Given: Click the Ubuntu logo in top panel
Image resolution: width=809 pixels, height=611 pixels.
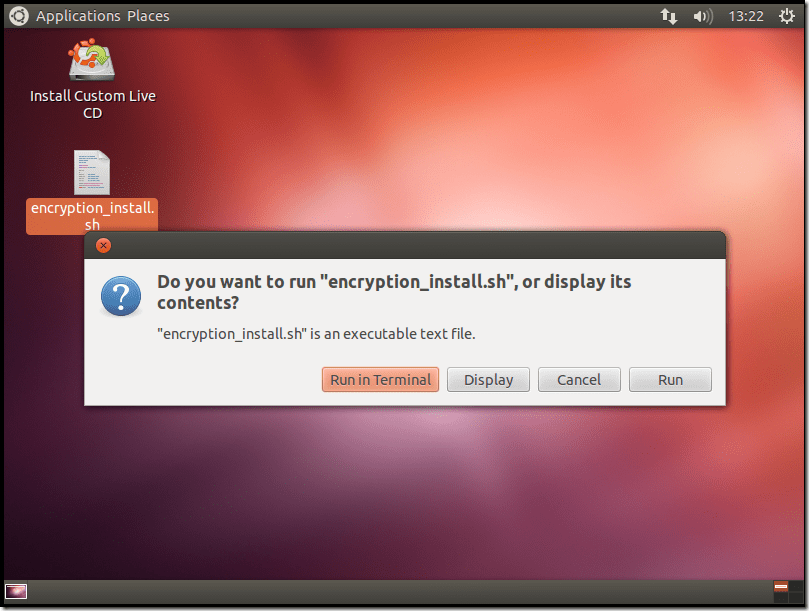Looking at the screenshot, I should tap(18, 16).
